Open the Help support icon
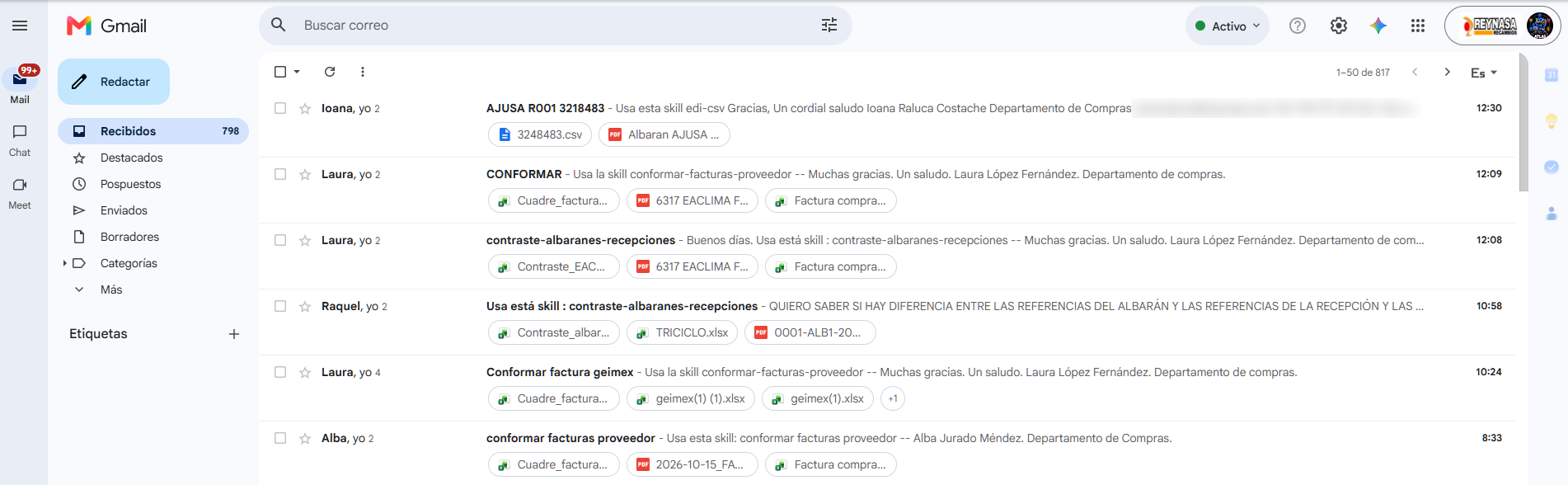 [1298, 26]
